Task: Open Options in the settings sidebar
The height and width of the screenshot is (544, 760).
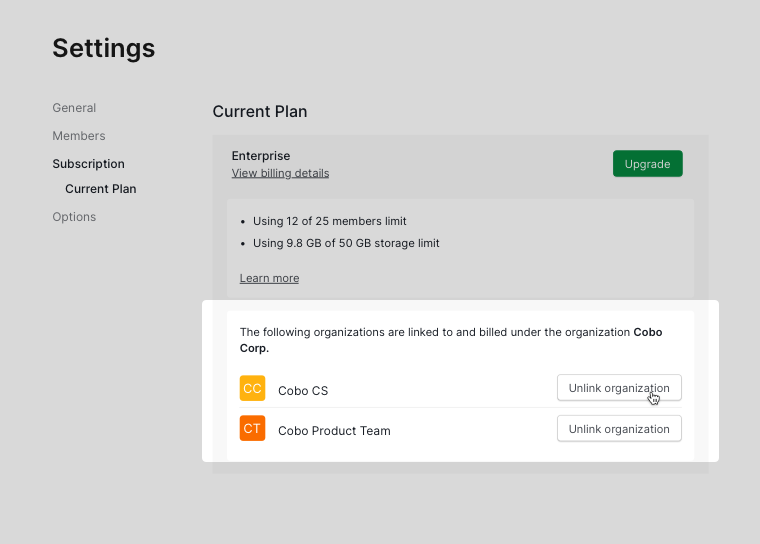Action: click(x=74, y=217)
